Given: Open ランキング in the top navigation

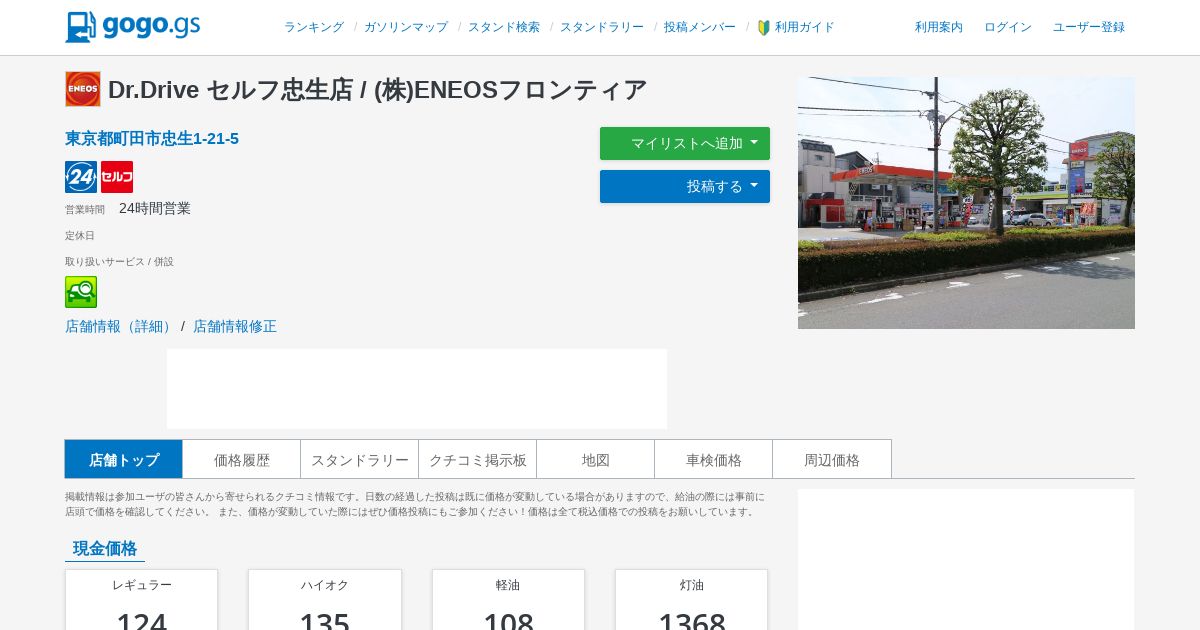Looking at the screenshot, I should pos(314,27).
